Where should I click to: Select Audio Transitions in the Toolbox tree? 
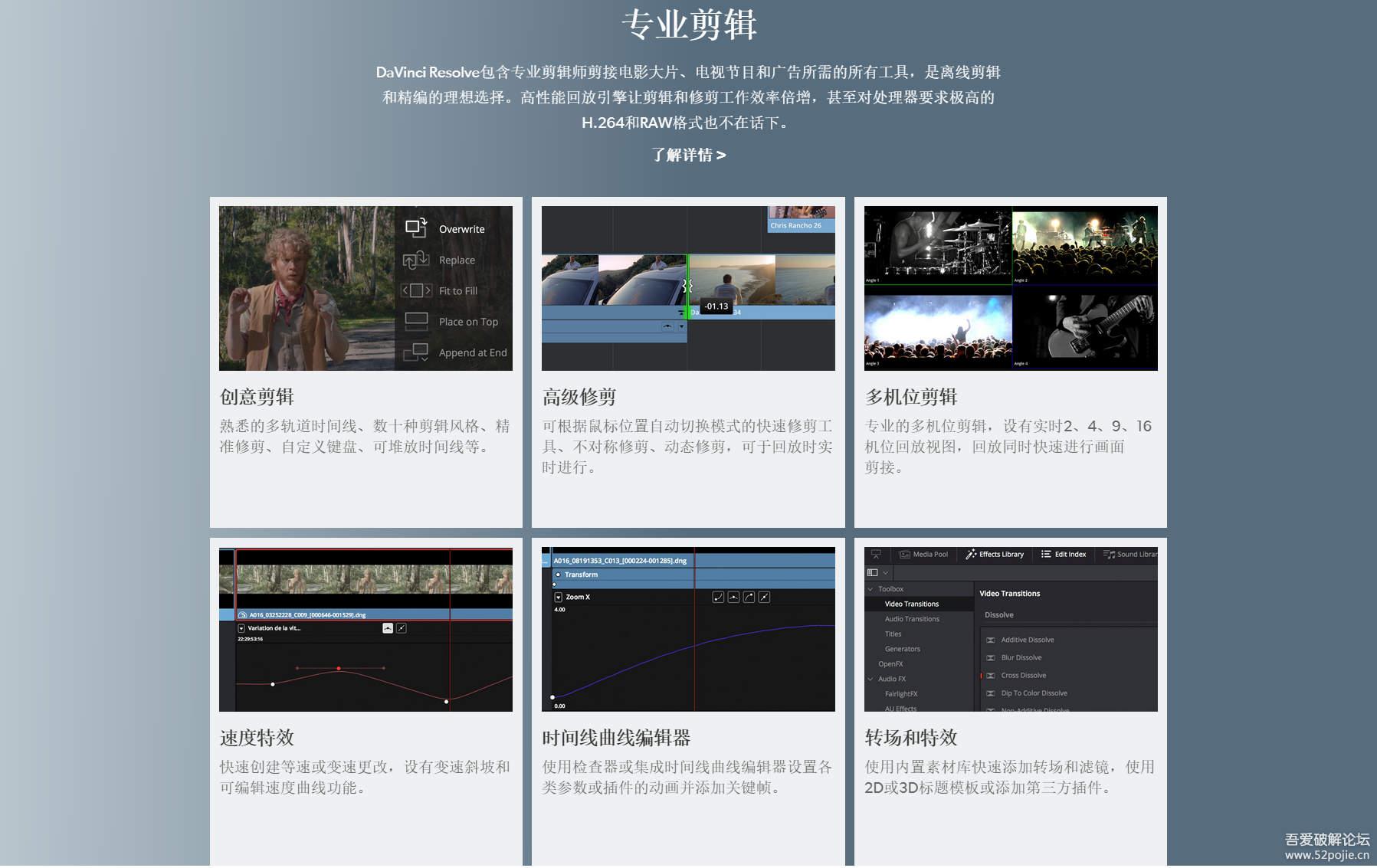point(912,619)
